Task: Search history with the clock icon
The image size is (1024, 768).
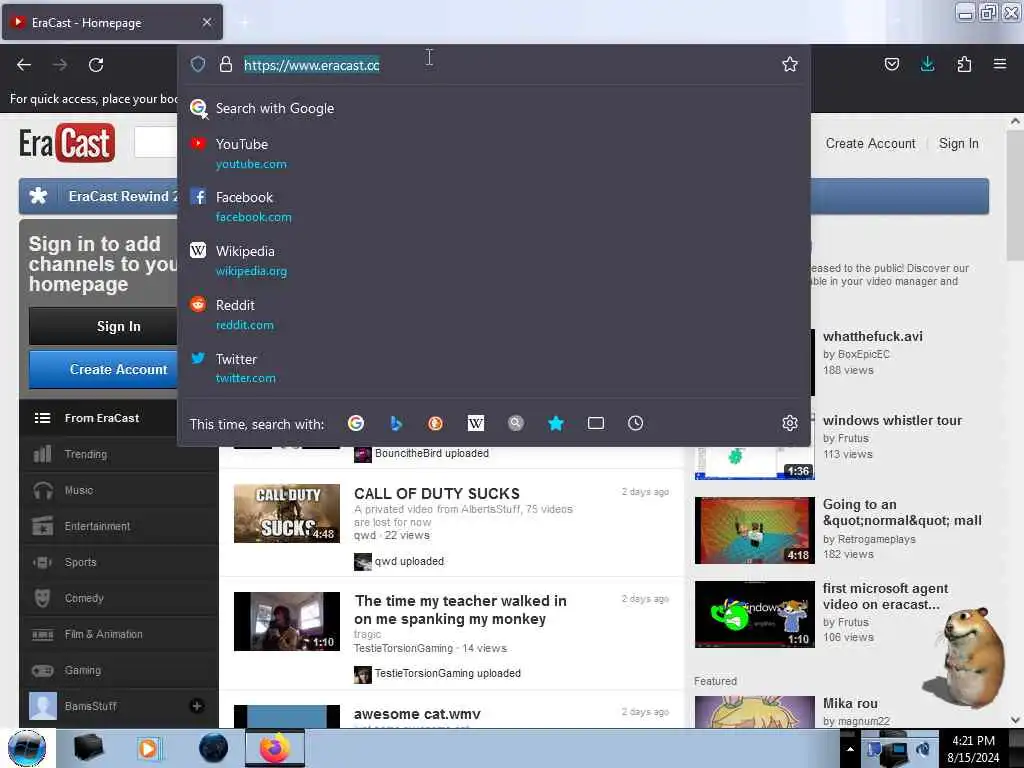Action: [635, 423]
